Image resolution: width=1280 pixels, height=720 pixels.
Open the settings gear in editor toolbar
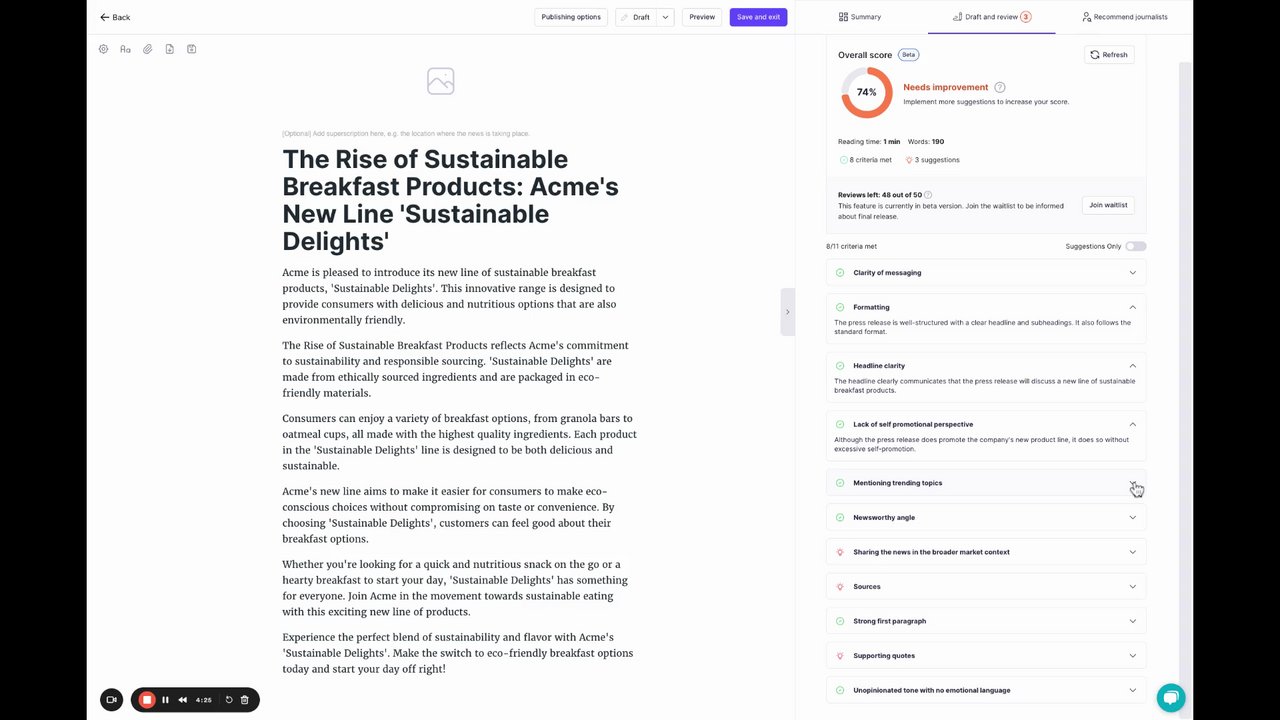point(103,49)
